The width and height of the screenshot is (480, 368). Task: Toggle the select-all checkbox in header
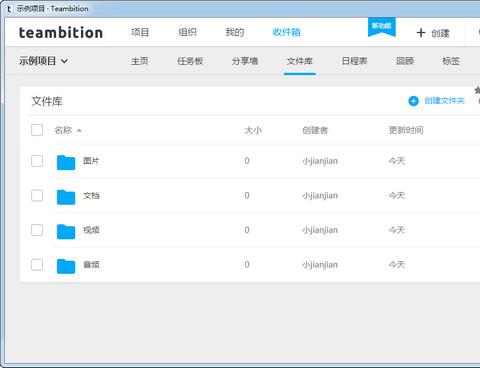pos(37,130)
